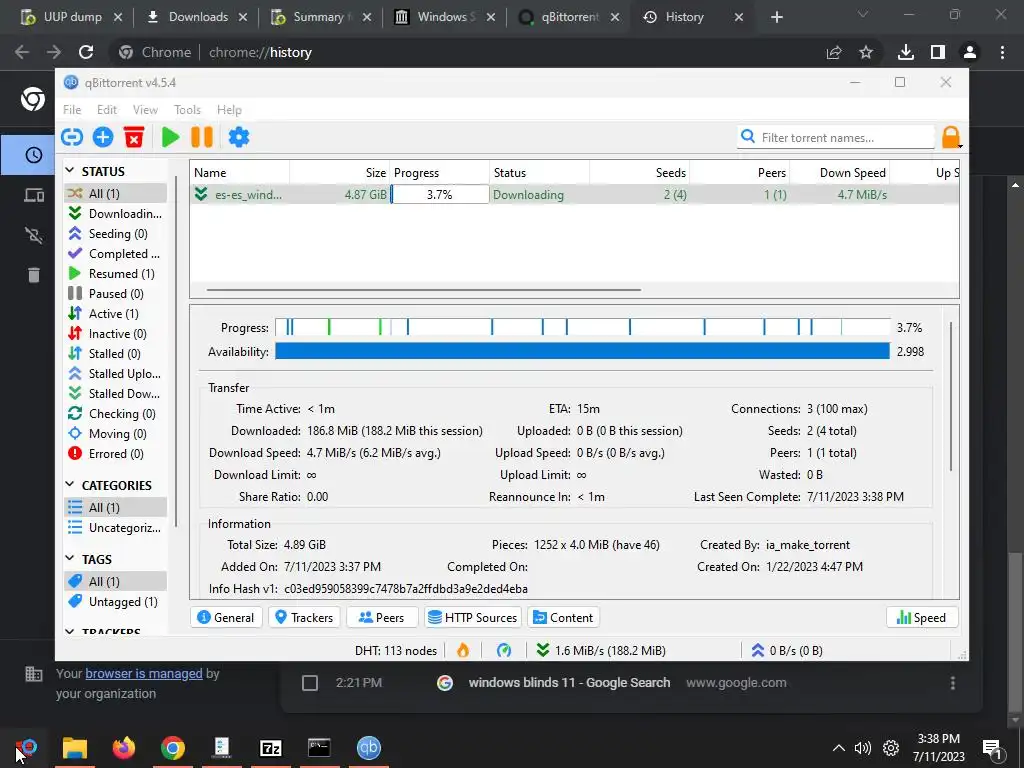Screen dimensions: 1024x768
Task: Click Add Torrent Link toolbar icon
Action: [x=72, y=137]
